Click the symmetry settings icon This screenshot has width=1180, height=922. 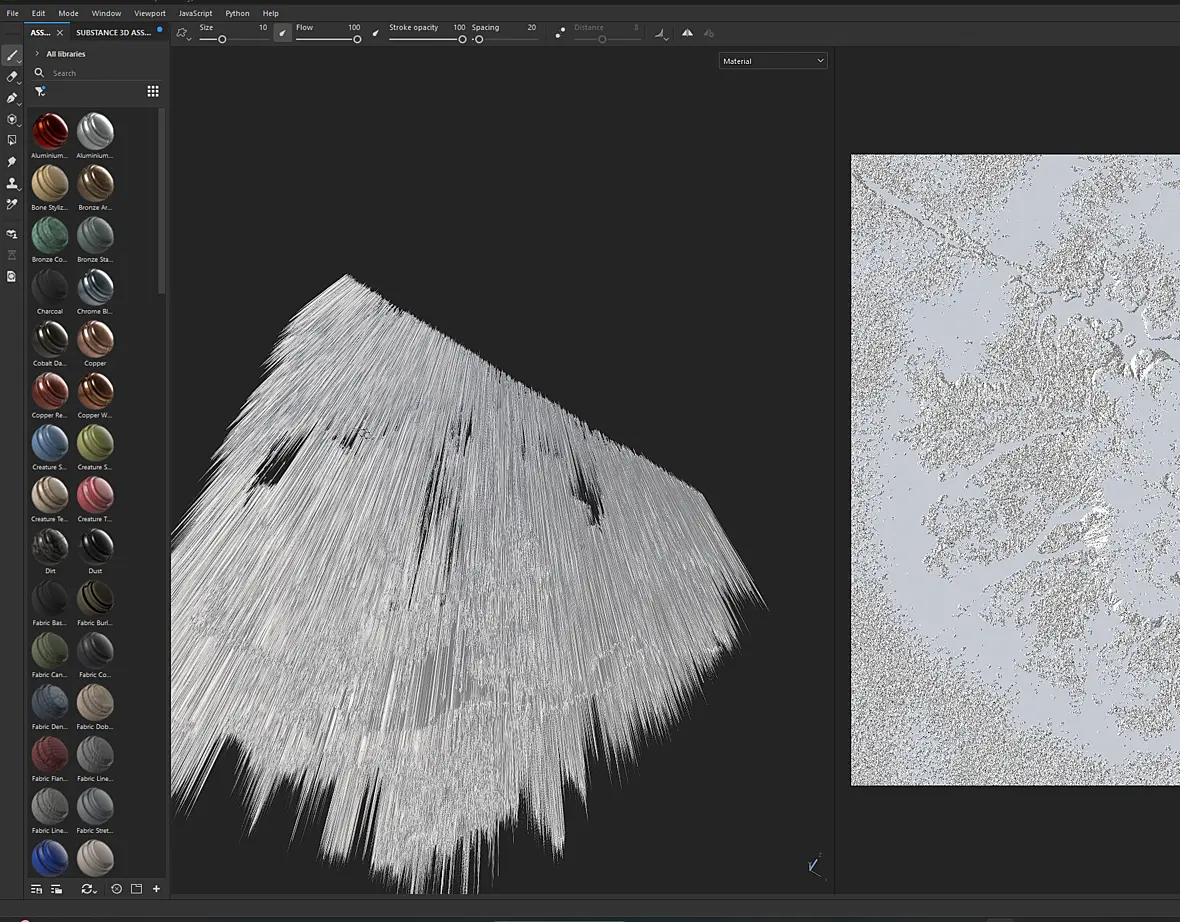coord(708,32)
